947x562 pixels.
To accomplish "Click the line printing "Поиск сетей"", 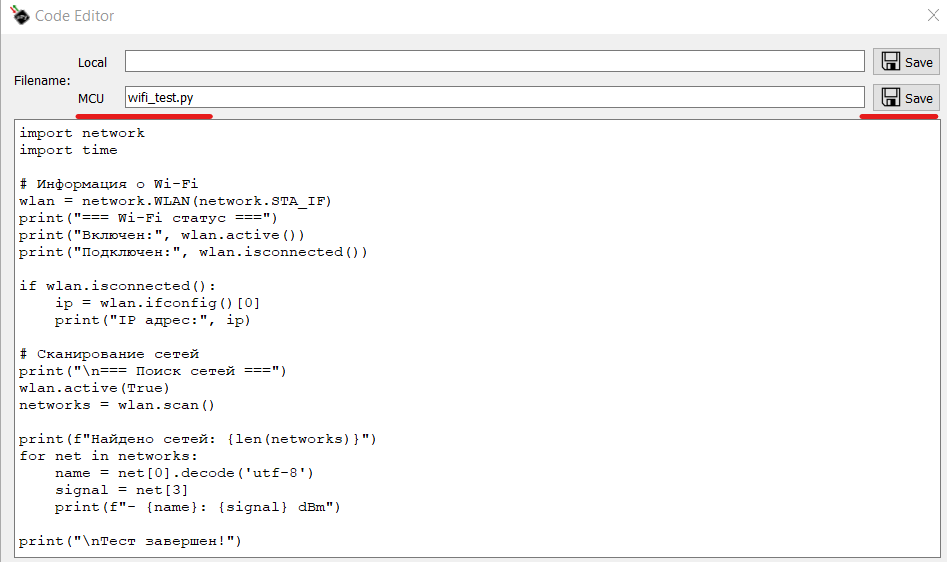I will (153, 371).
